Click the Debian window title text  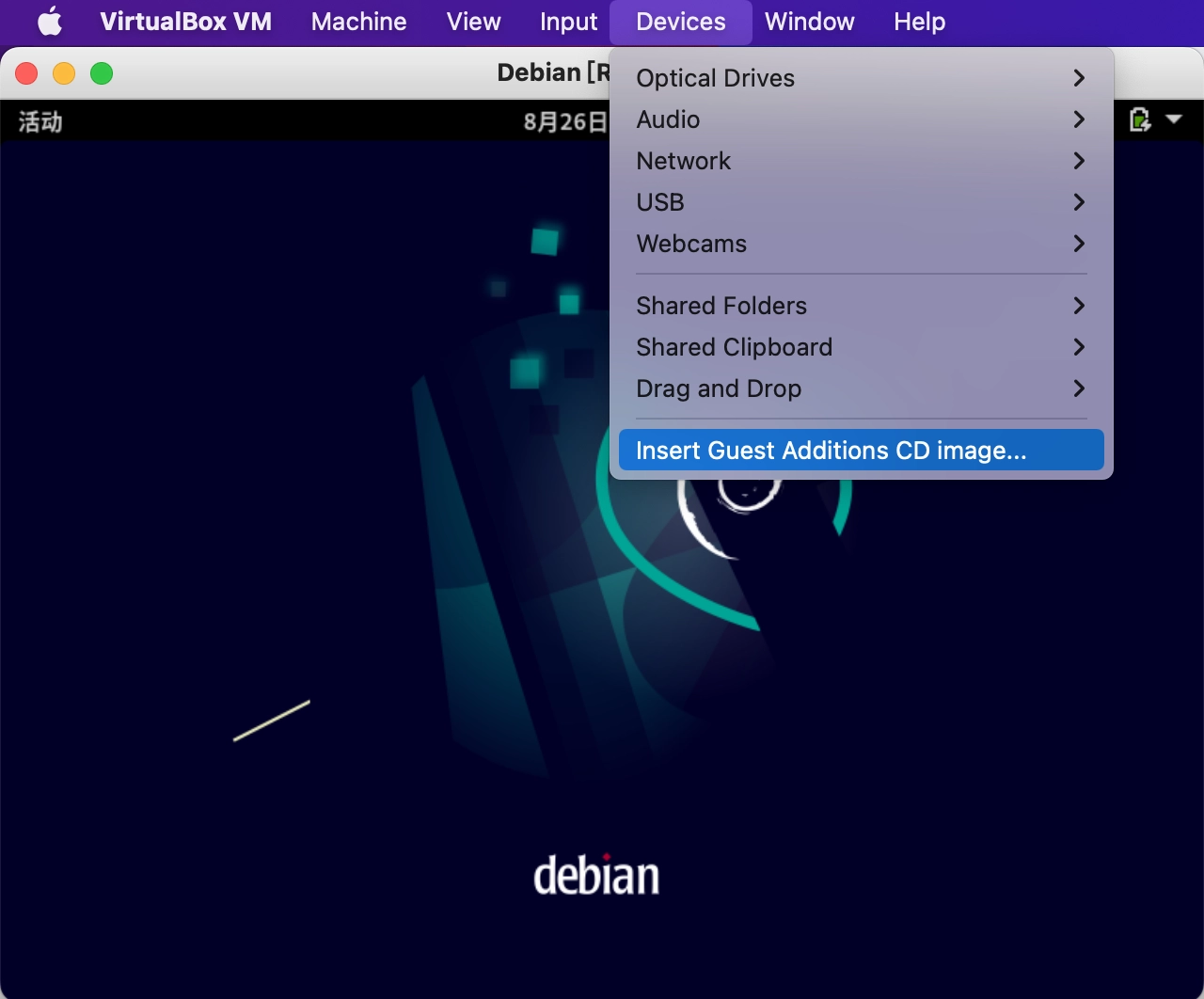pyautogui.click(x=553, y=72)
